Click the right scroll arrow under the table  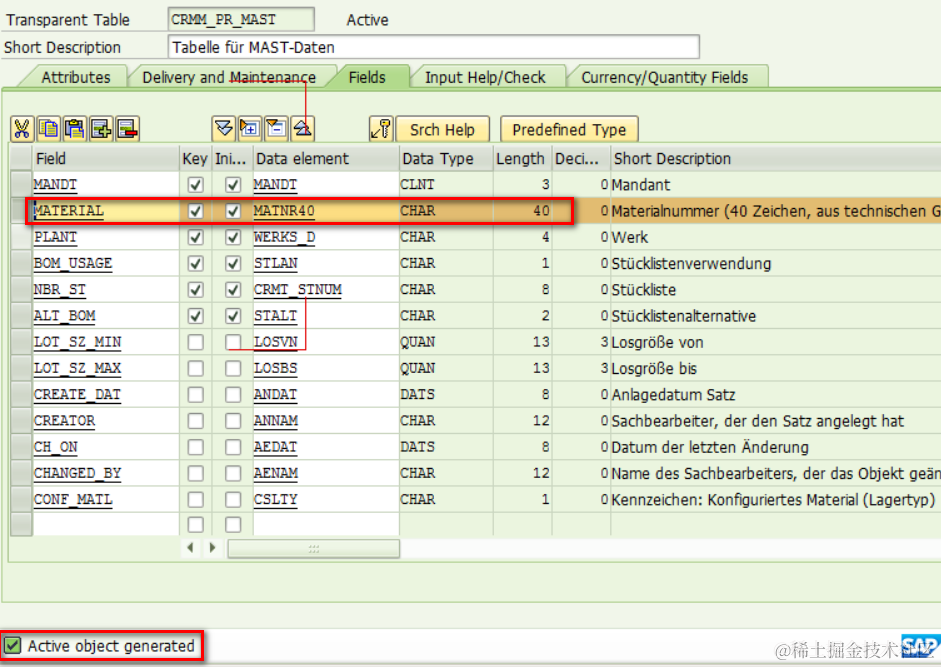pos(212,548)
